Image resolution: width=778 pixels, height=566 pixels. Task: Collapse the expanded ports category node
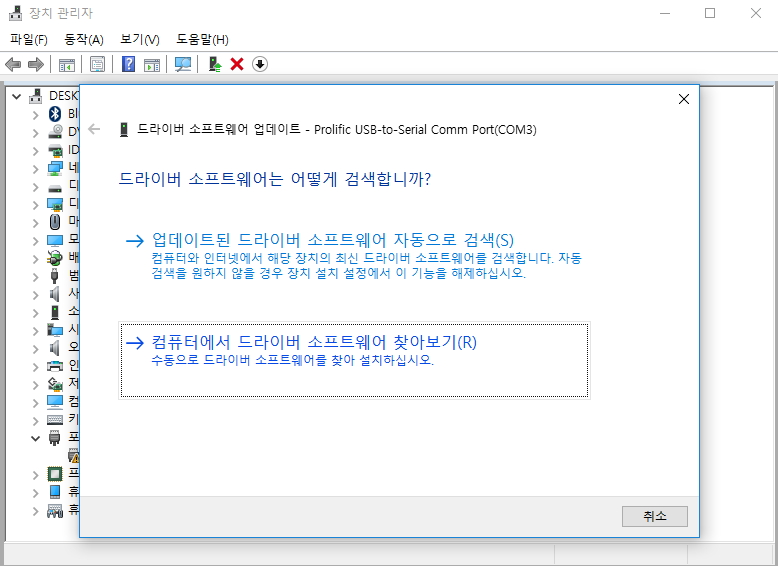[x=36, y=438]
